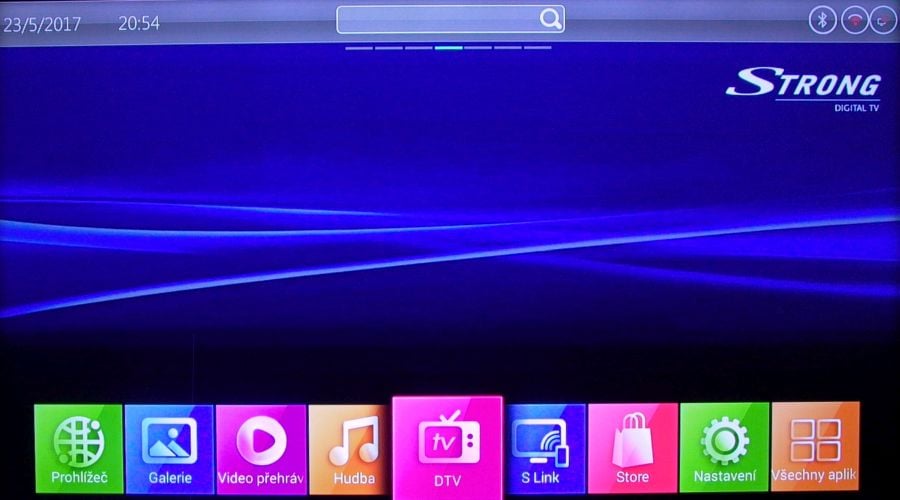This screenshot has width=900, height=500.
Task: Launch the highlighted DTV app
Action: pos(448,448)
